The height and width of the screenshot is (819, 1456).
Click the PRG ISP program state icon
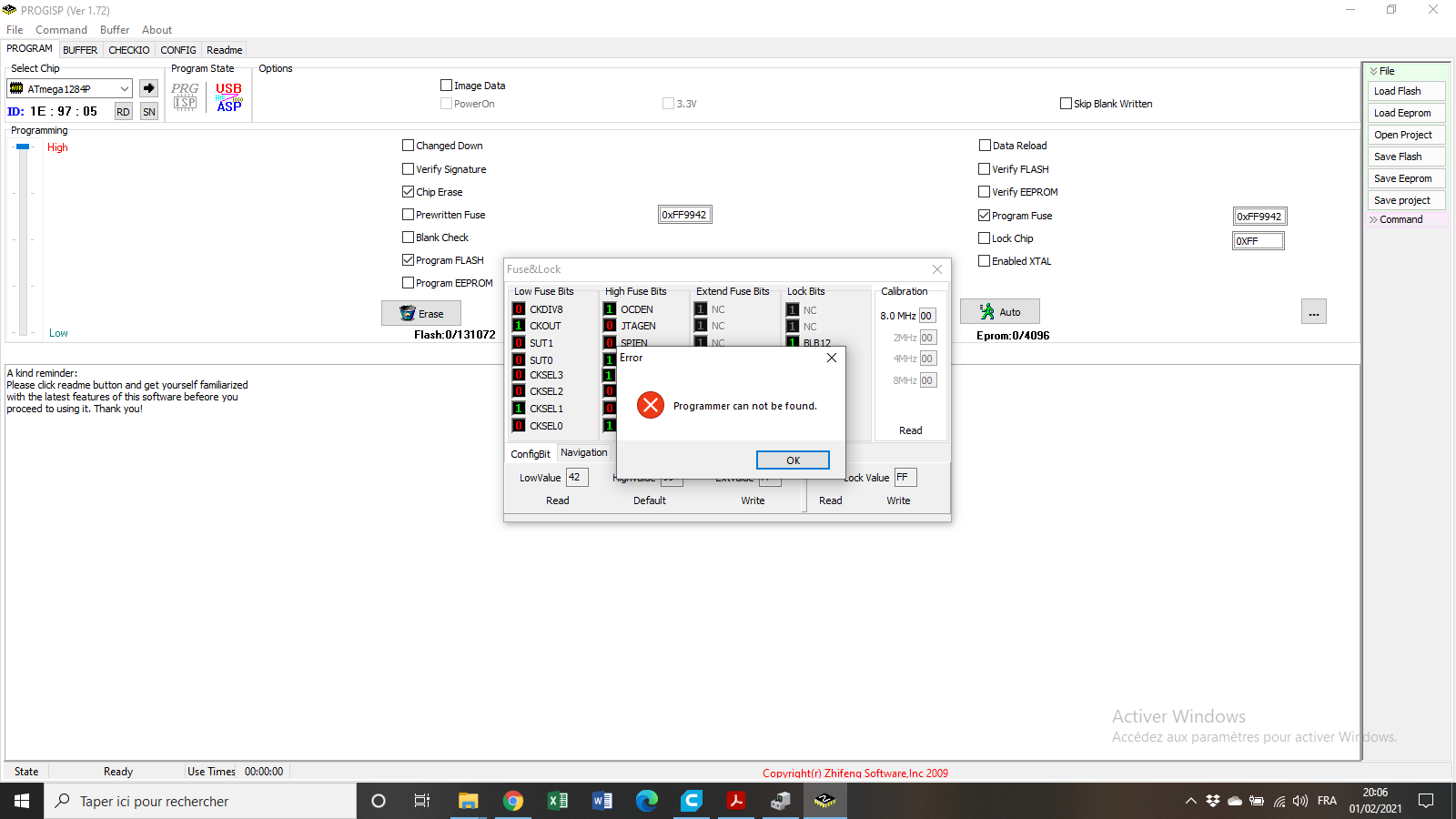point(185,96)
